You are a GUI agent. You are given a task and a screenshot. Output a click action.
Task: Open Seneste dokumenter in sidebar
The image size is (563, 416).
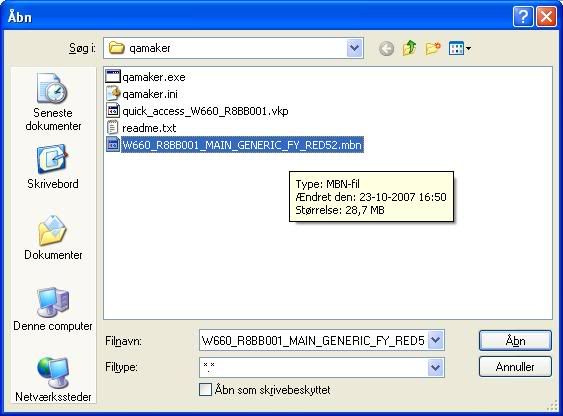(53, 102)
